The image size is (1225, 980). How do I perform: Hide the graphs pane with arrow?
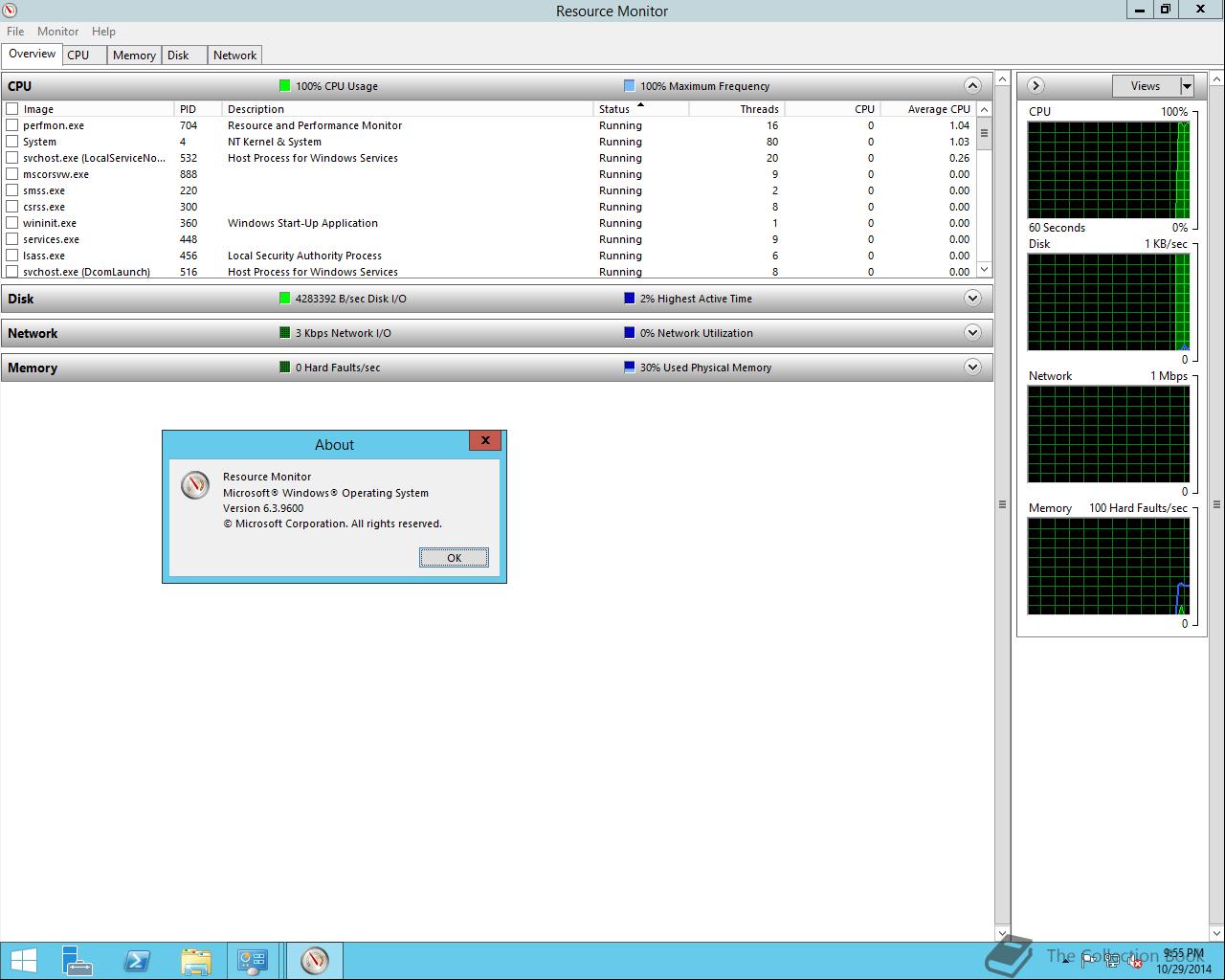pyautogui.click(x=1036, y=85)
